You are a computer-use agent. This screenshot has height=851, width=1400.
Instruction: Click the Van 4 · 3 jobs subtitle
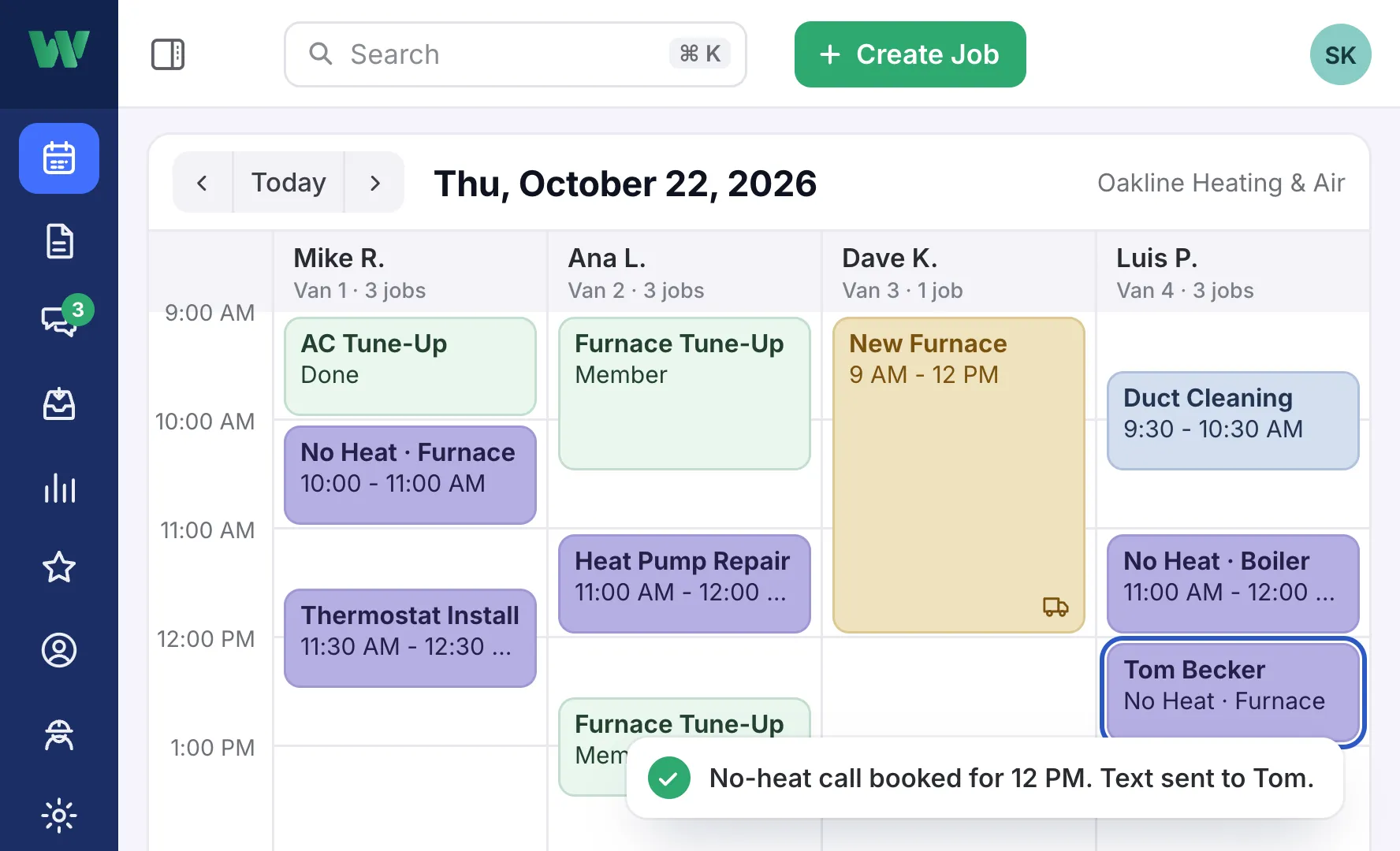click(x=1185, y=291)
